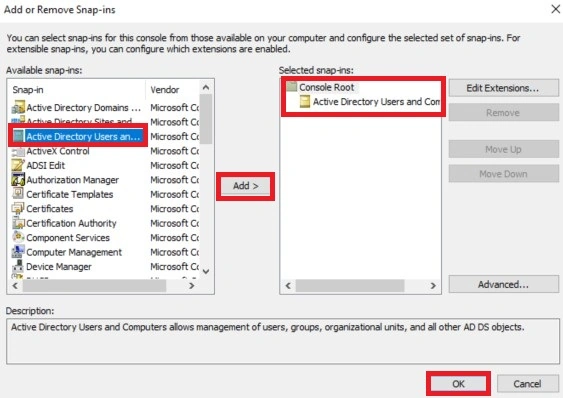The image size is (563, 398).
Task: Click selected snap-ins scroll right arrow
Action: tap(433, 286)
